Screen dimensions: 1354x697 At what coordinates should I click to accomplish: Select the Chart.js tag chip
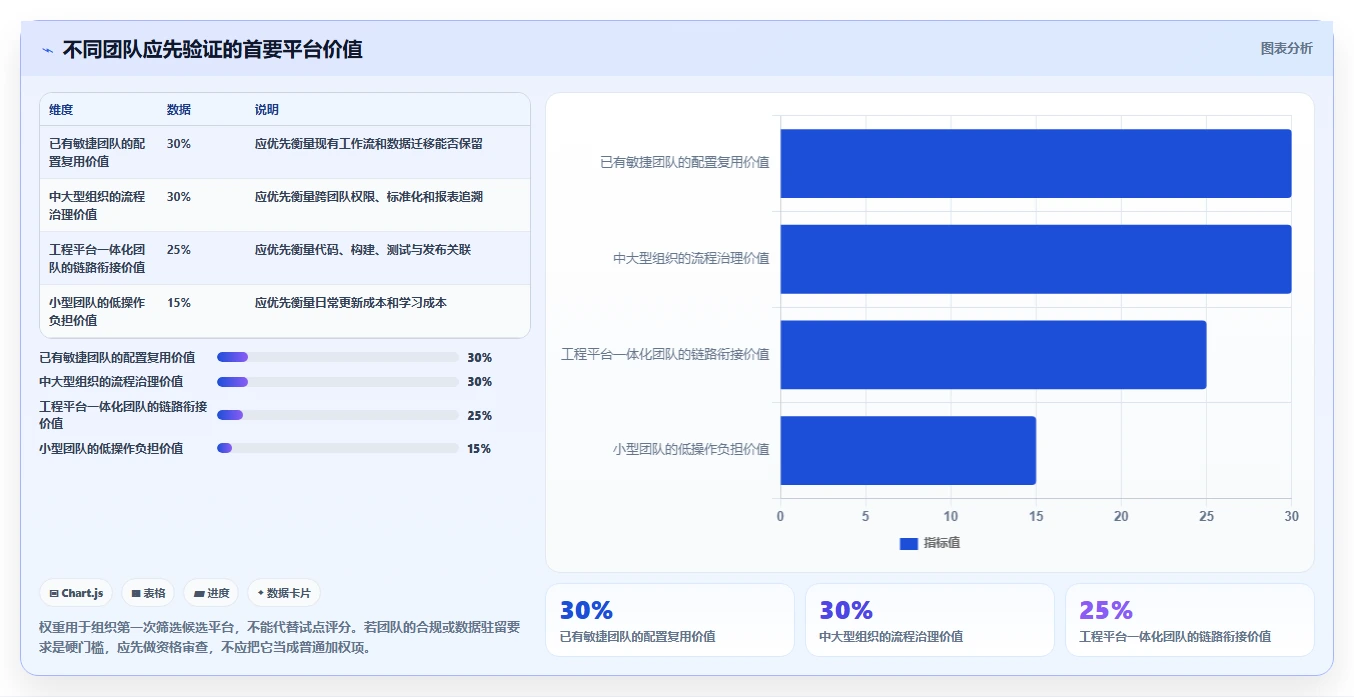[76, 593]
